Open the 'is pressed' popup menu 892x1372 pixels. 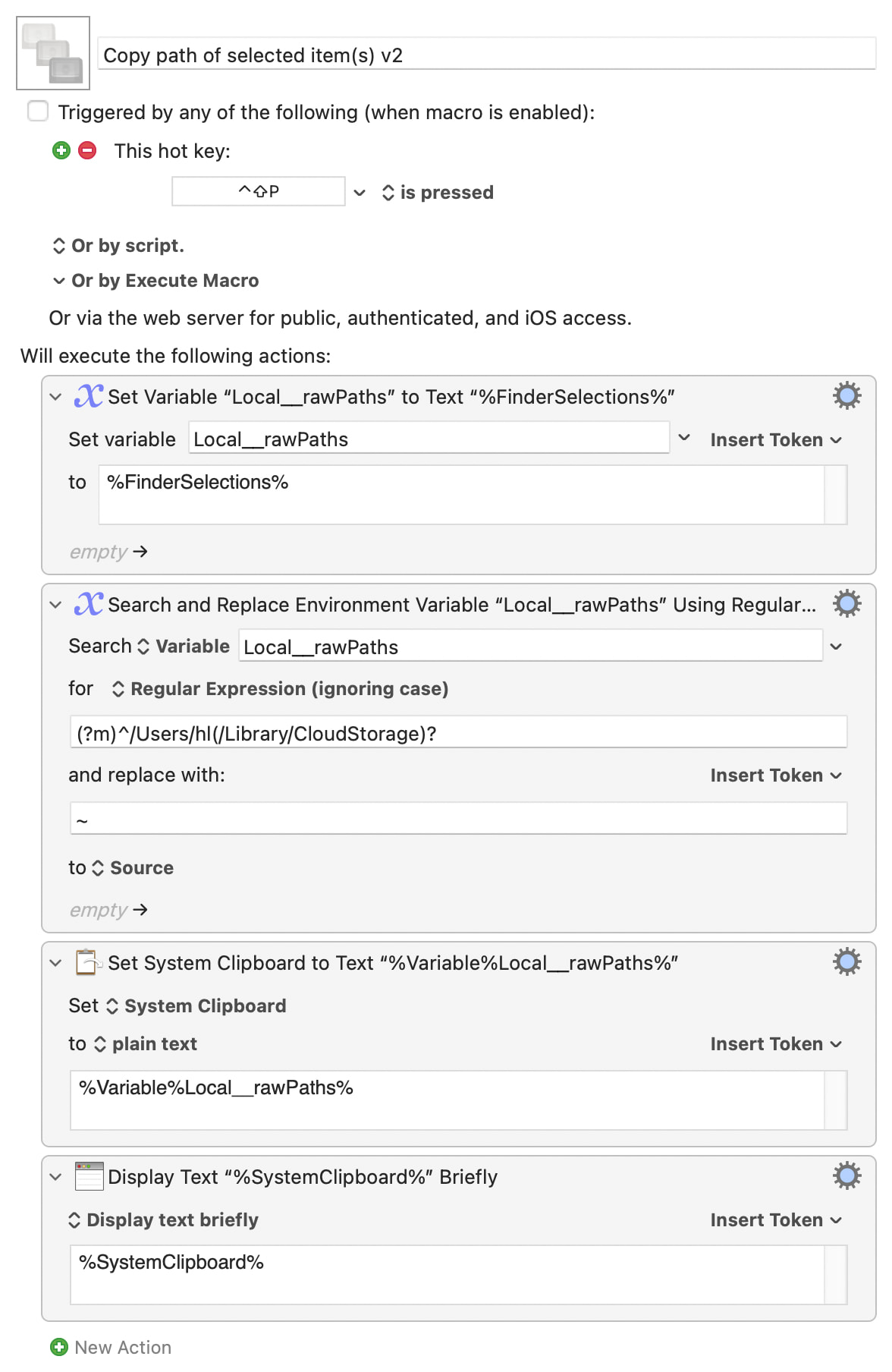(438, 193)
